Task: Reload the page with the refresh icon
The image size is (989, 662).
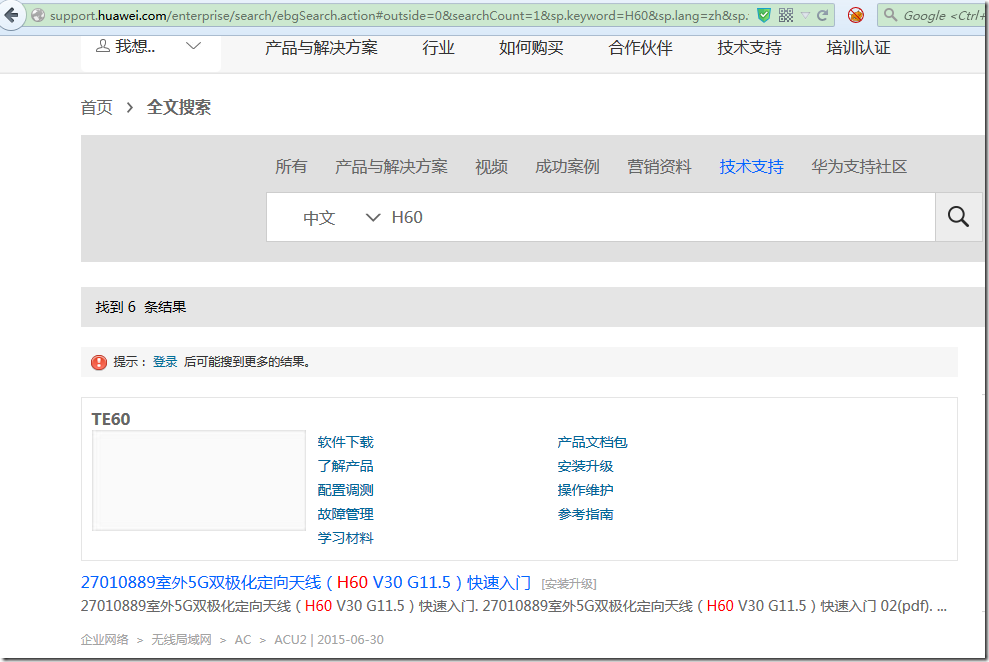Action: click(x=822, y=15)
